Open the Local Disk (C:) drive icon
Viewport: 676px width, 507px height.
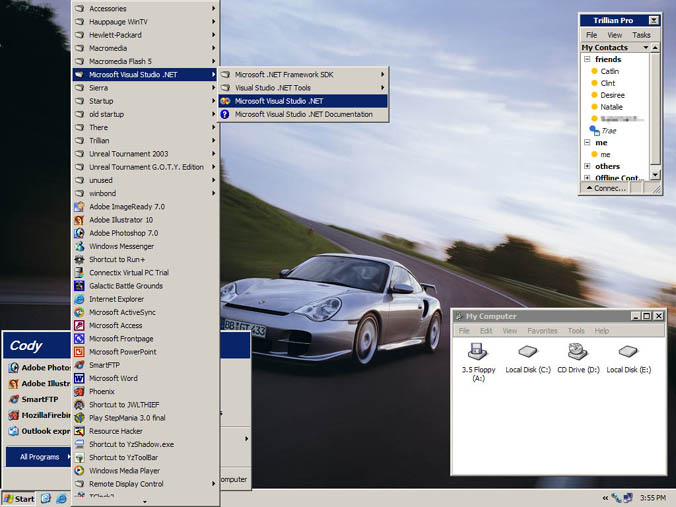point(527,353)
